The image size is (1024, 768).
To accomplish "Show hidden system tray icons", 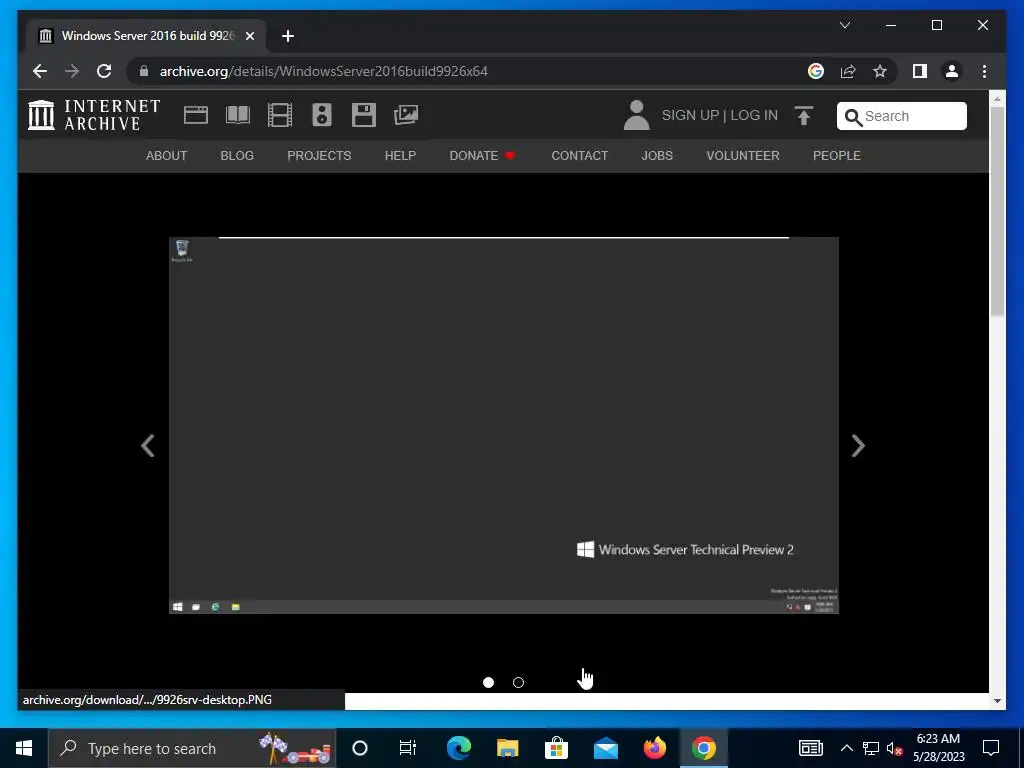I will pos(846,748).
